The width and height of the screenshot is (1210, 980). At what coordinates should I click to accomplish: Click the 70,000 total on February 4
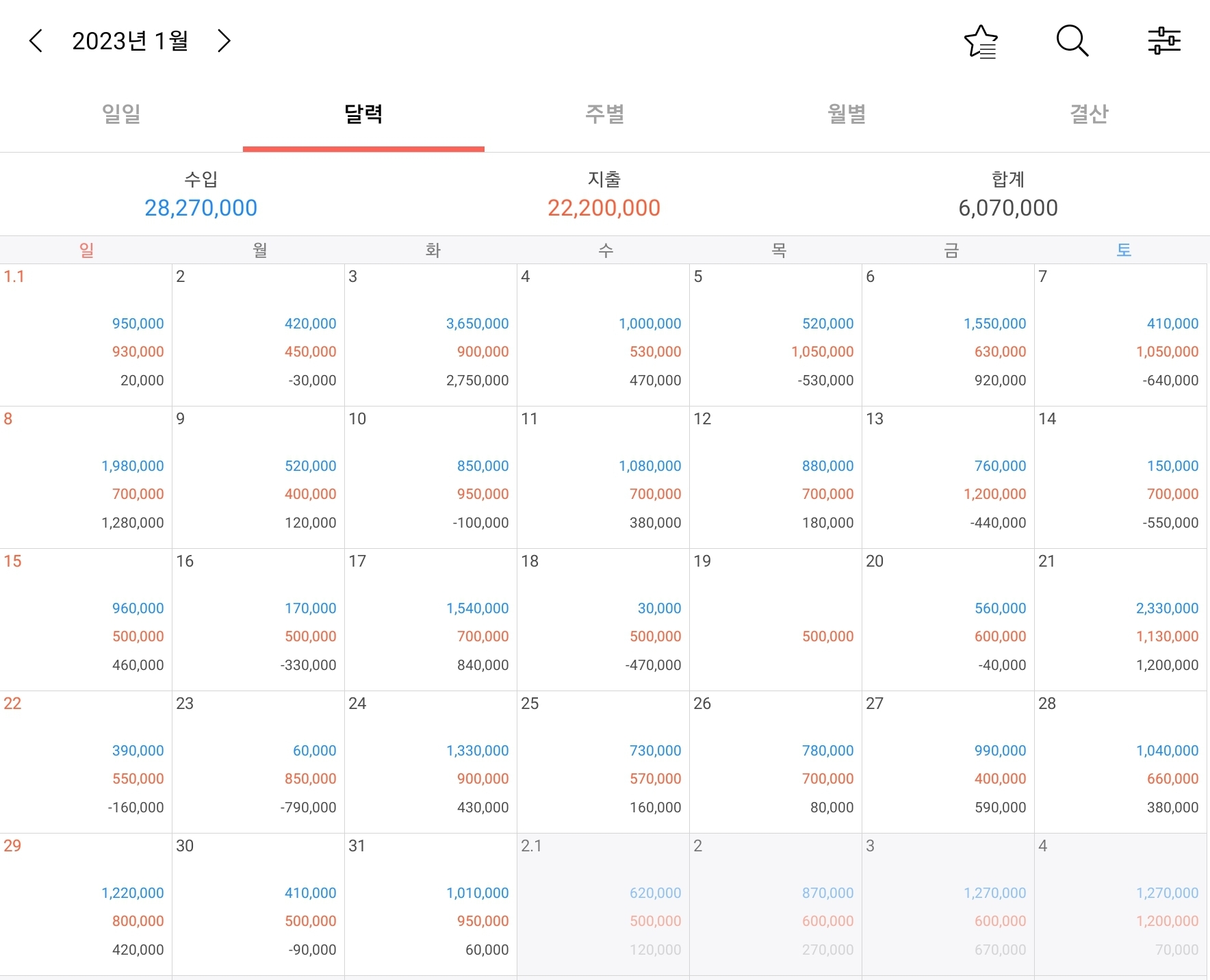point(1177,950)
